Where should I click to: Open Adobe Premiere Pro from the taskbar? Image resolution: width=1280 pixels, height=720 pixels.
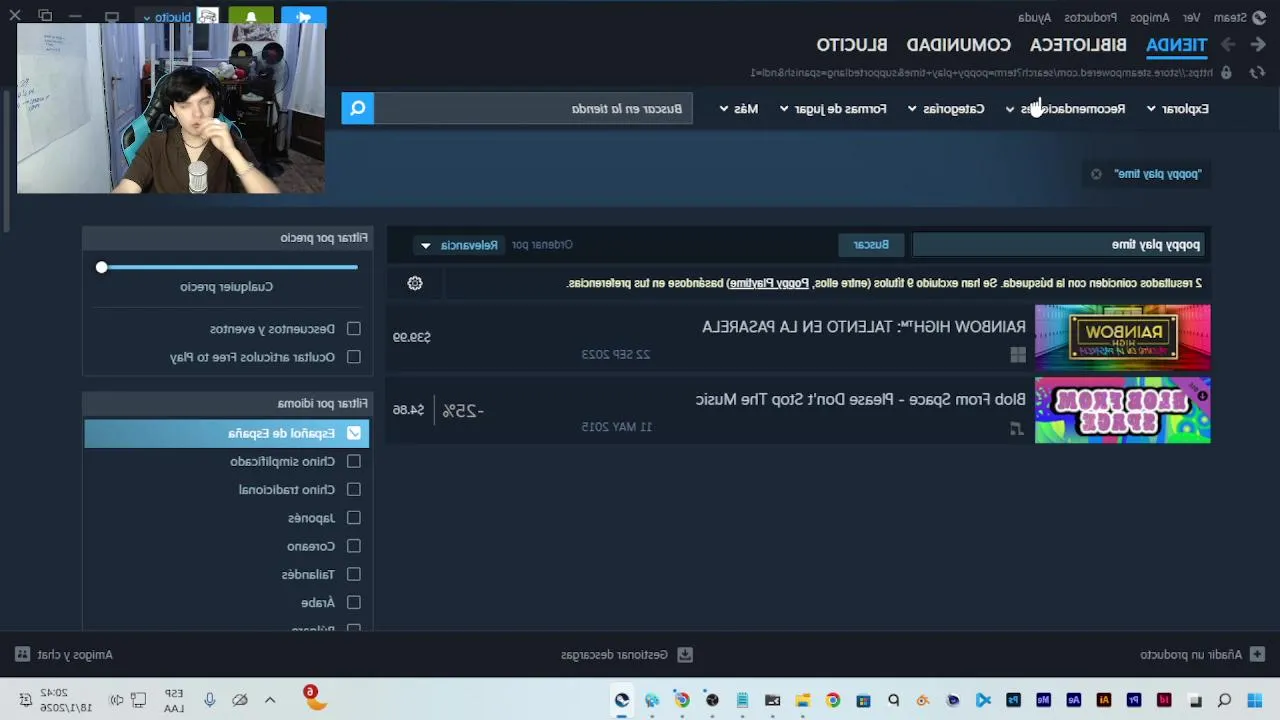1134,700
